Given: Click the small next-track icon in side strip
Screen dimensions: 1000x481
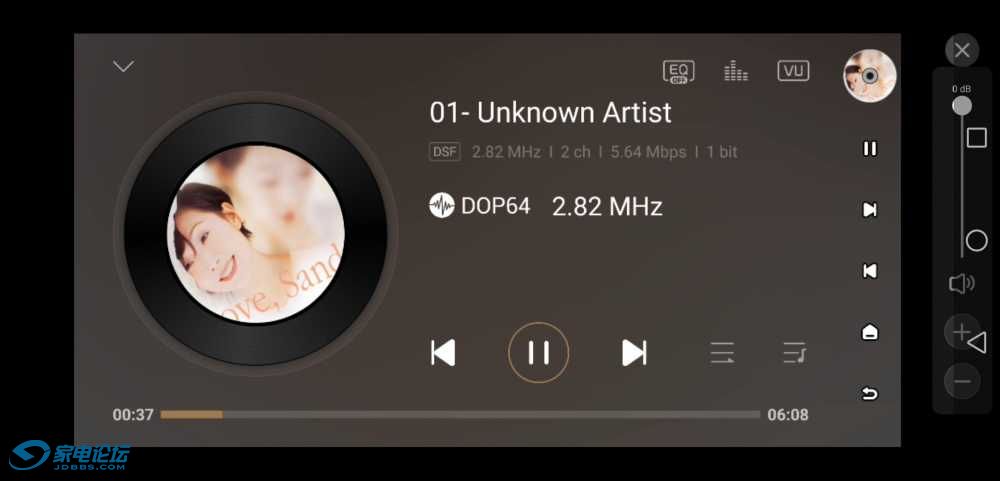Looking at the screenshot, I should pyautogui.click(x=870, y=210).
